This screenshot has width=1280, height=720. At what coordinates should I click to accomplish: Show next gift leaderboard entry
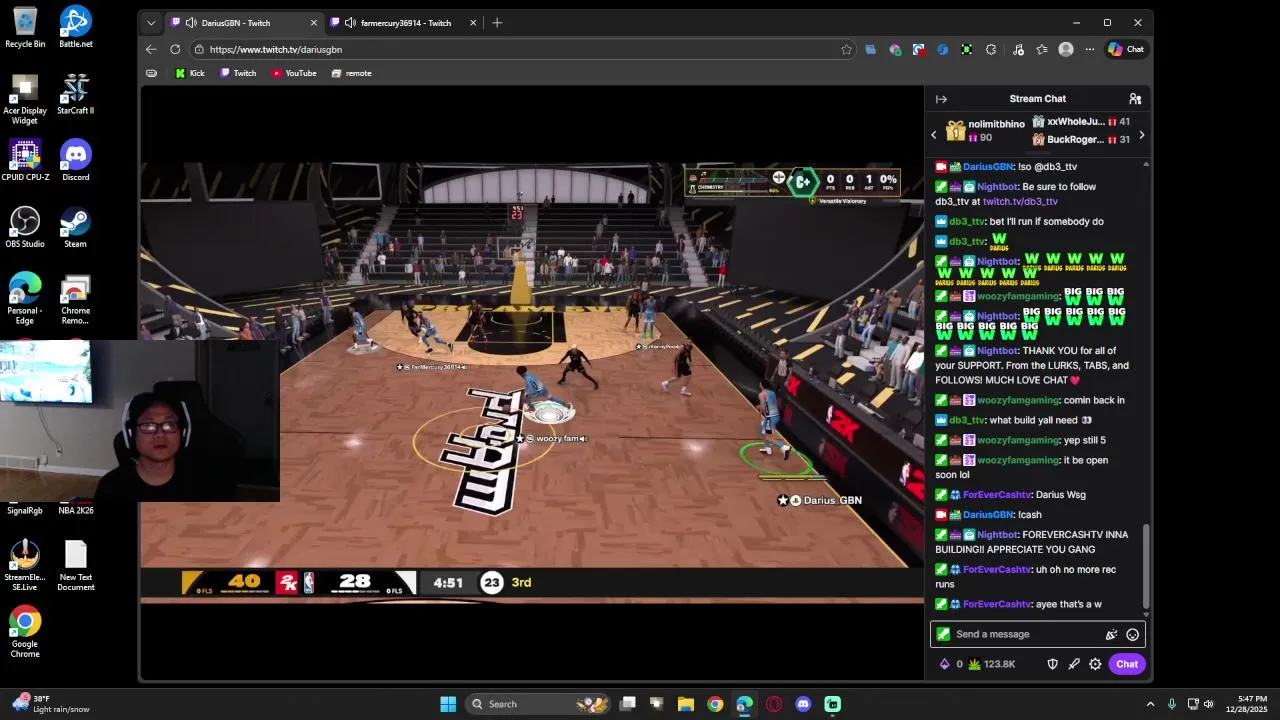pos(1141,135)
